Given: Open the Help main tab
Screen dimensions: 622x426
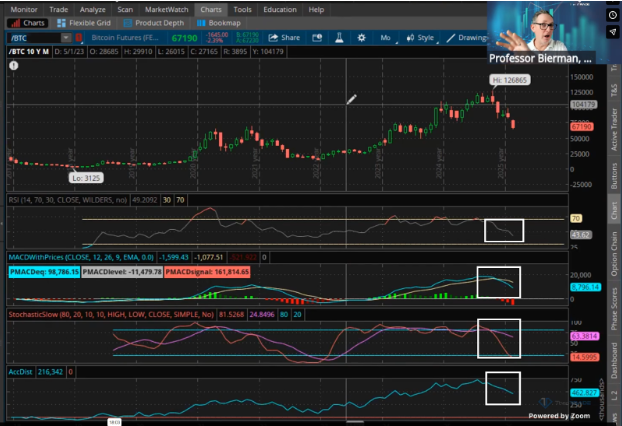Looking at the screenshot, I should click(316, 10).
